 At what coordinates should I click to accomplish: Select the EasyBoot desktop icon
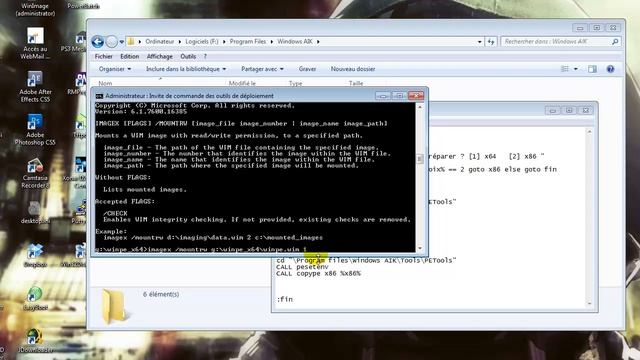click(35, 299)
